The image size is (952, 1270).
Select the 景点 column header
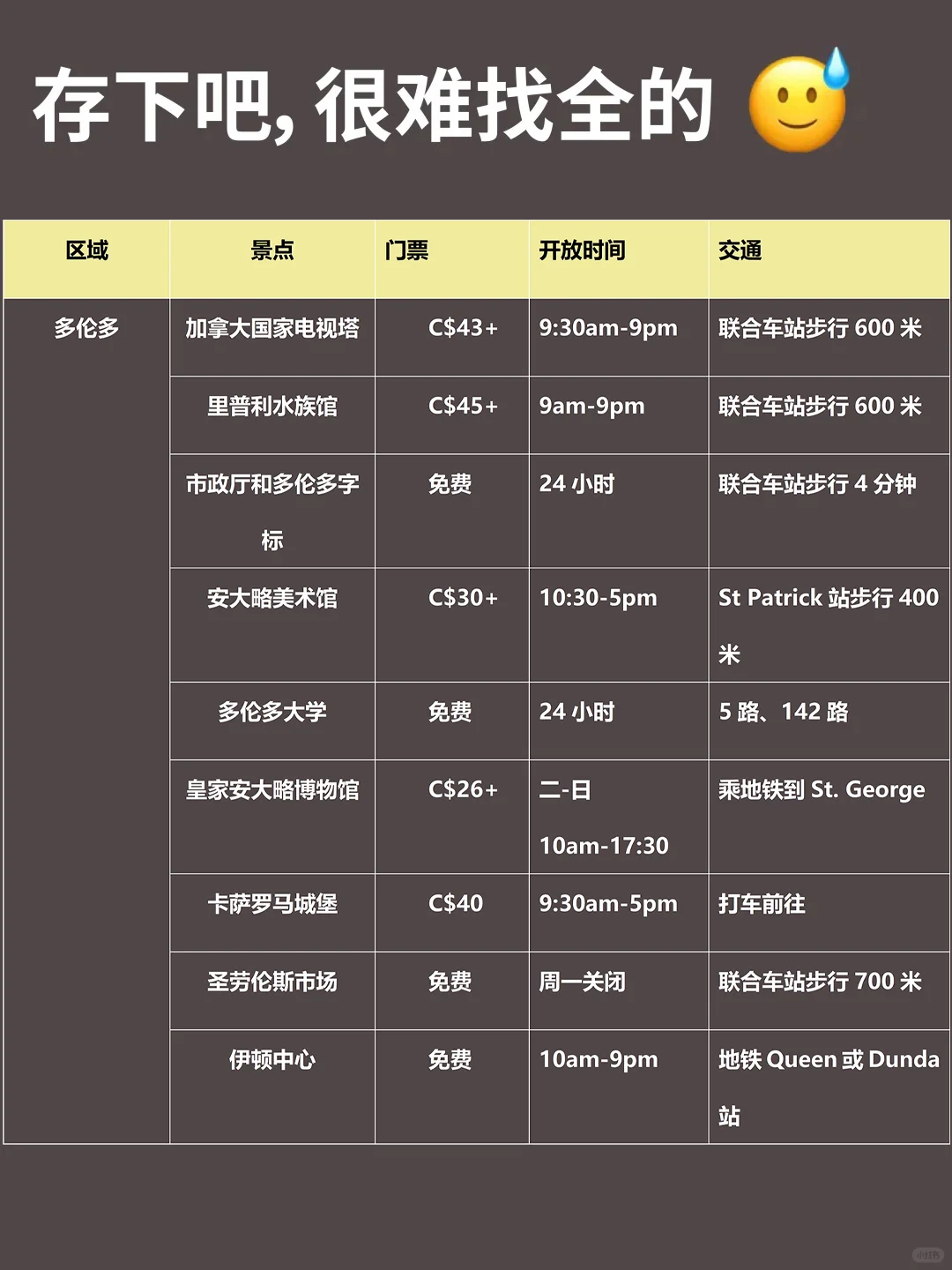[x=270, y=251]
